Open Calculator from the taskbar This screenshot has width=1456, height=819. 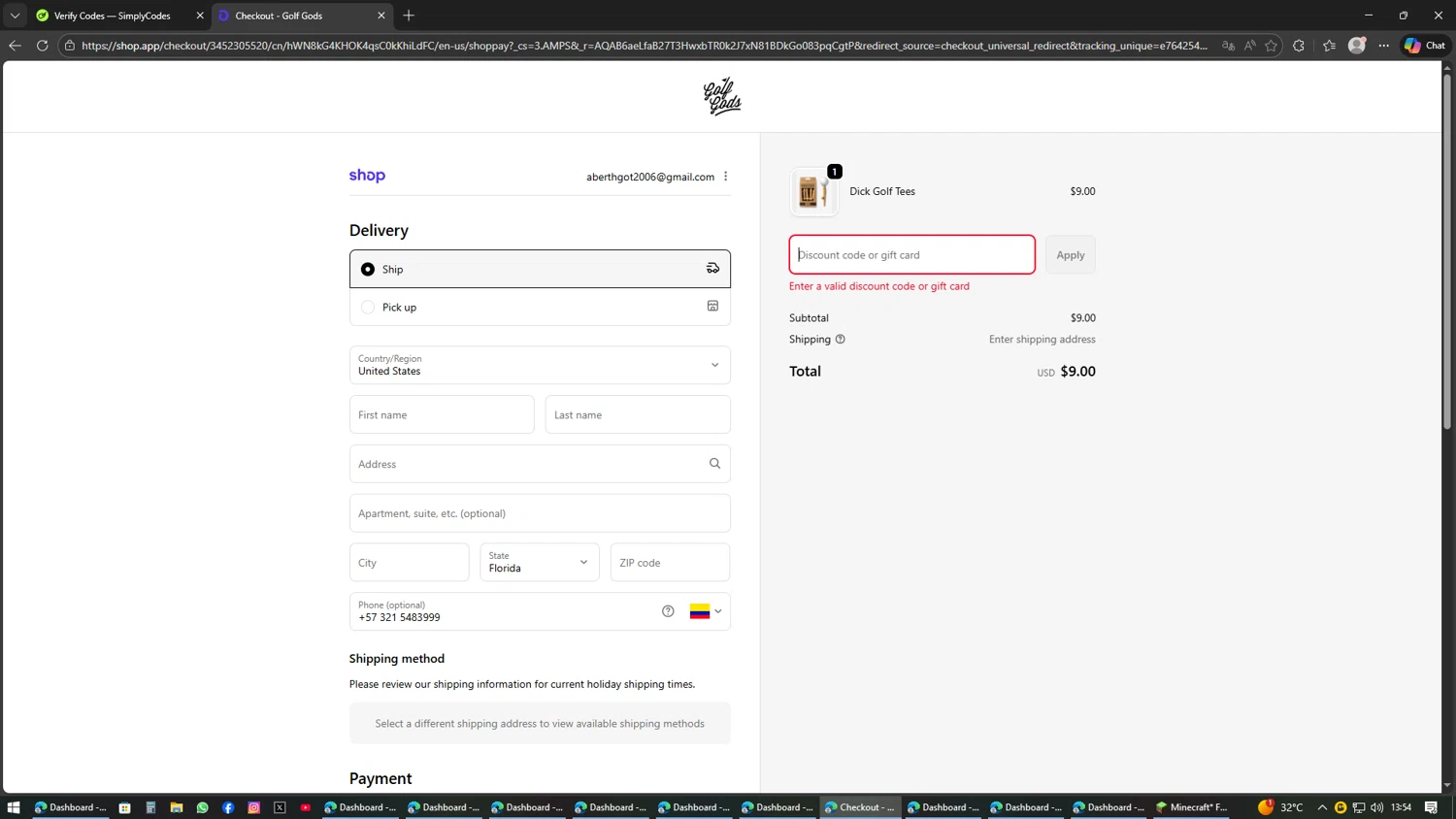coord(150,807)
